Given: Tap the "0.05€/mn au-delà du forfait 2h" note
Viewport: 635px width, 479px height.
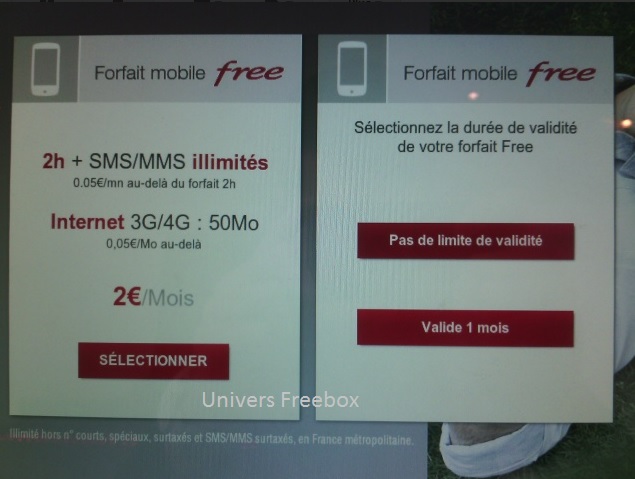Looking at the screenshot, I should pos(154,183).
